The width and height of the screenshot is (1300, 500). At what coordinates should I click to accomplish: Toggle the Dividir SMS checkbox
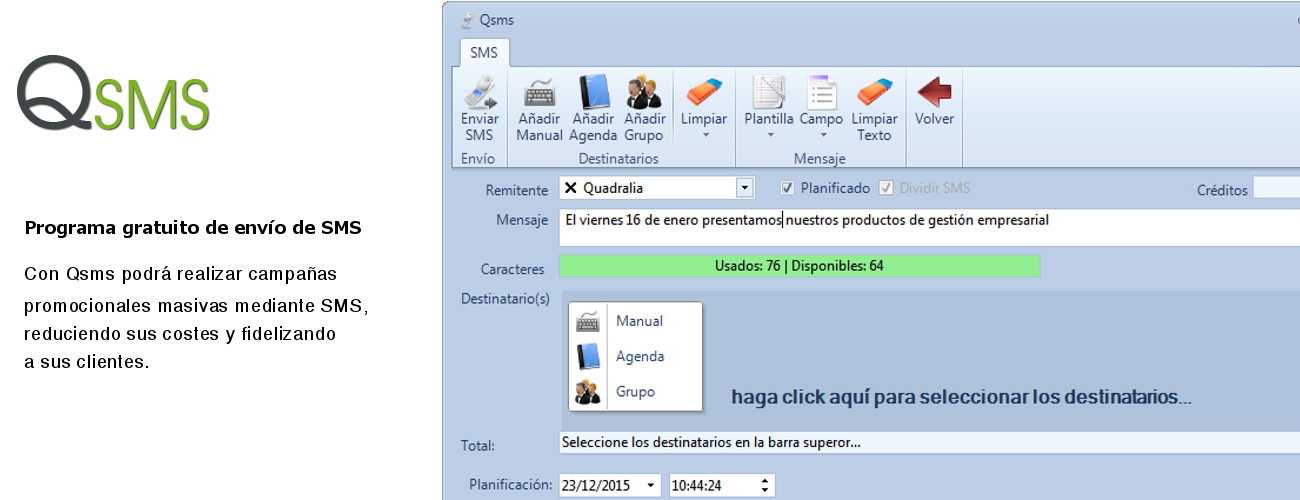[885, 187]
